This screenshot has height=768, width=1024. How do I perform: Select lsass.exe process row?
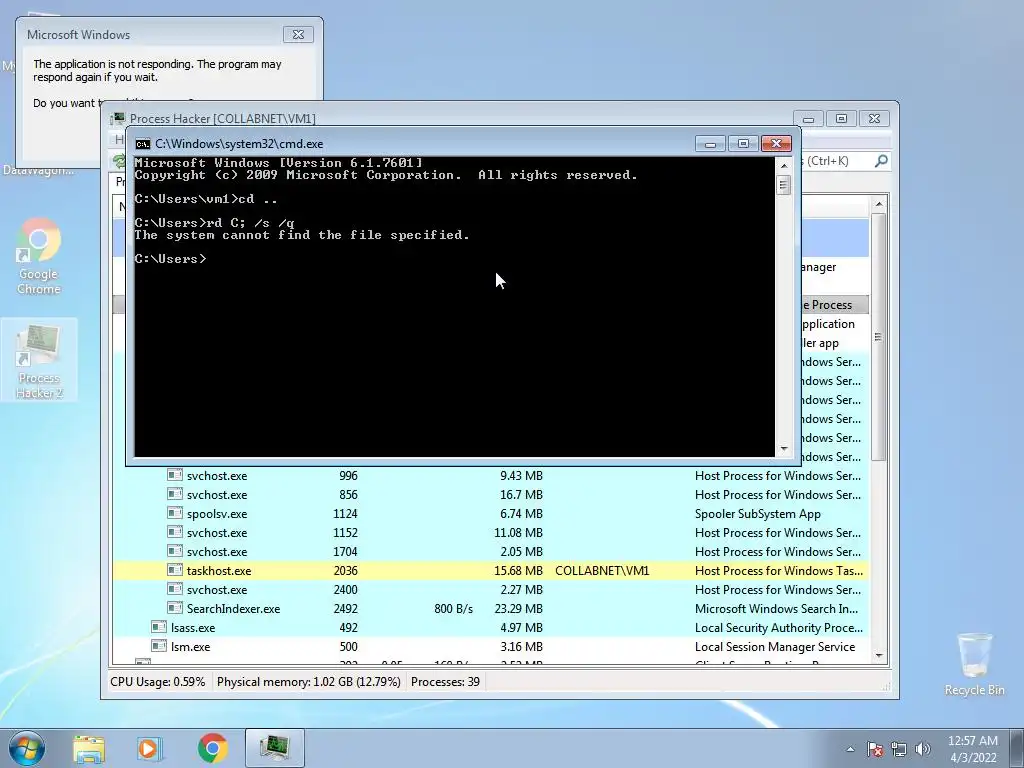pyautogui.click(x=491, y=627)
